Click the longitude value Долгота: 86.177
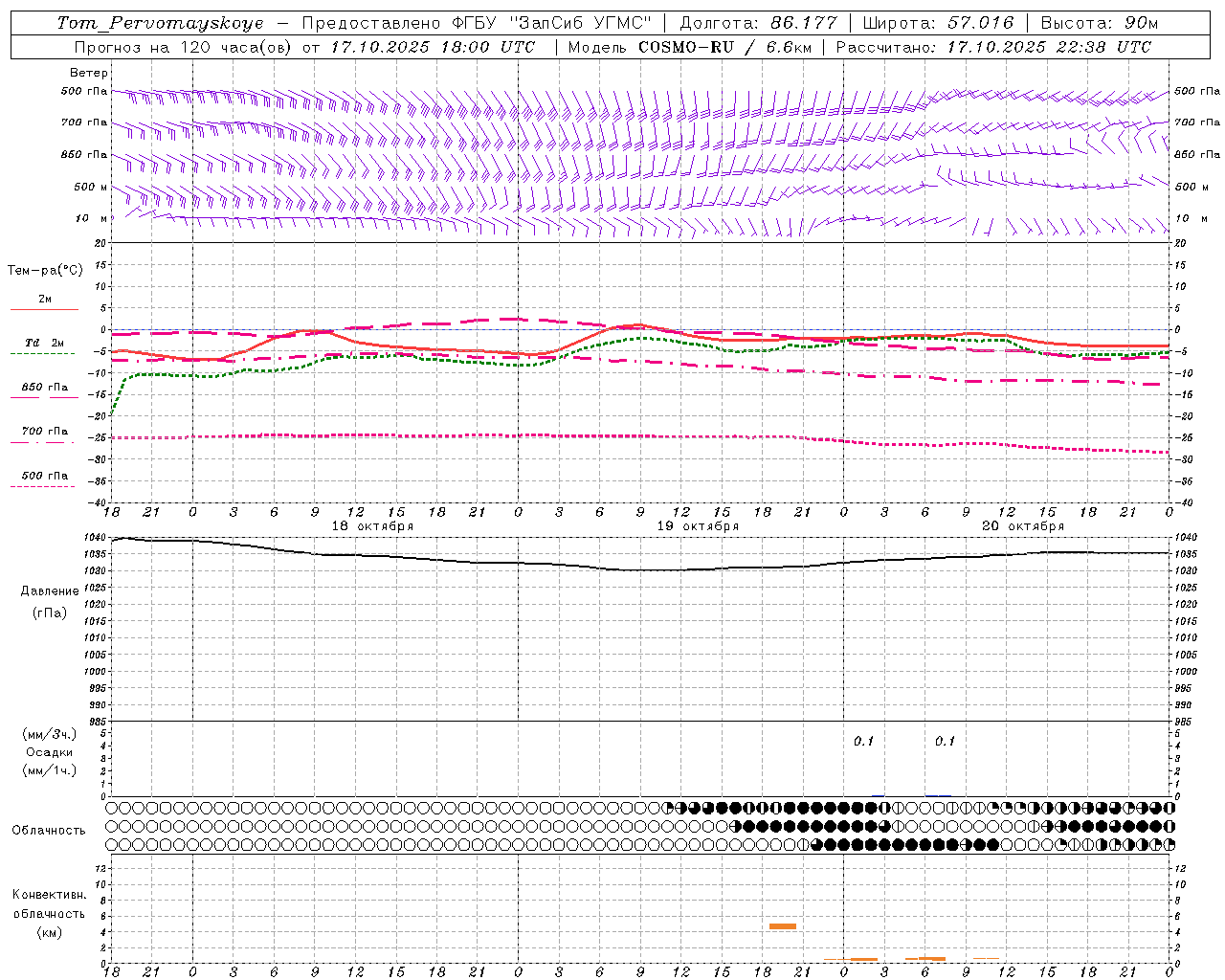 pos(758,23)
